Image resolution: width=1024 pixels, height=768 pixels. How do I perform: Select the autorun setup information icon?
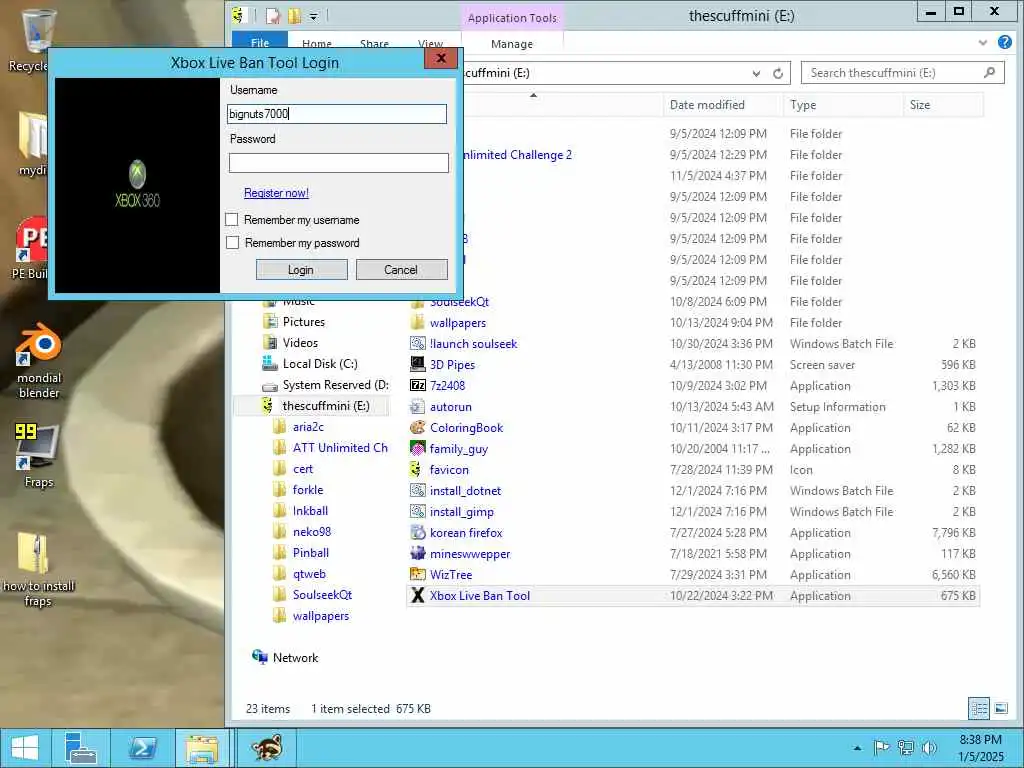(417, 406)
